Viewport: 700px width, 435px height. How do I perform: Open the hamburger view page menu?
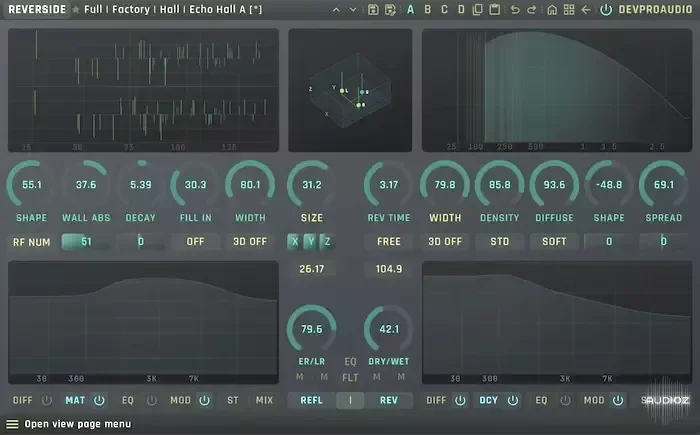[12, 424]
